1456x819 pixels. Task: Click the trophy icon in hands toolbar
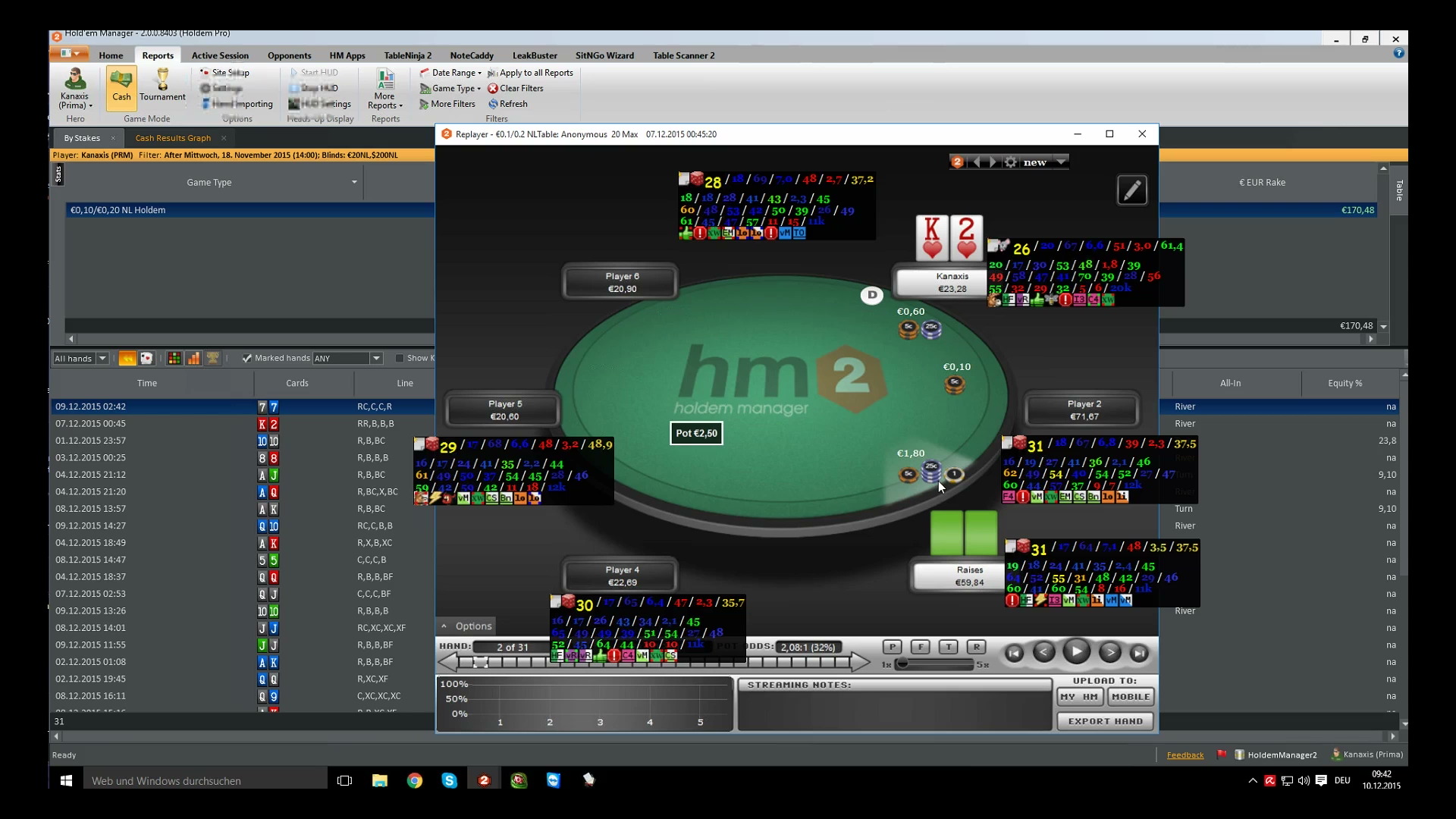[213, 358]
